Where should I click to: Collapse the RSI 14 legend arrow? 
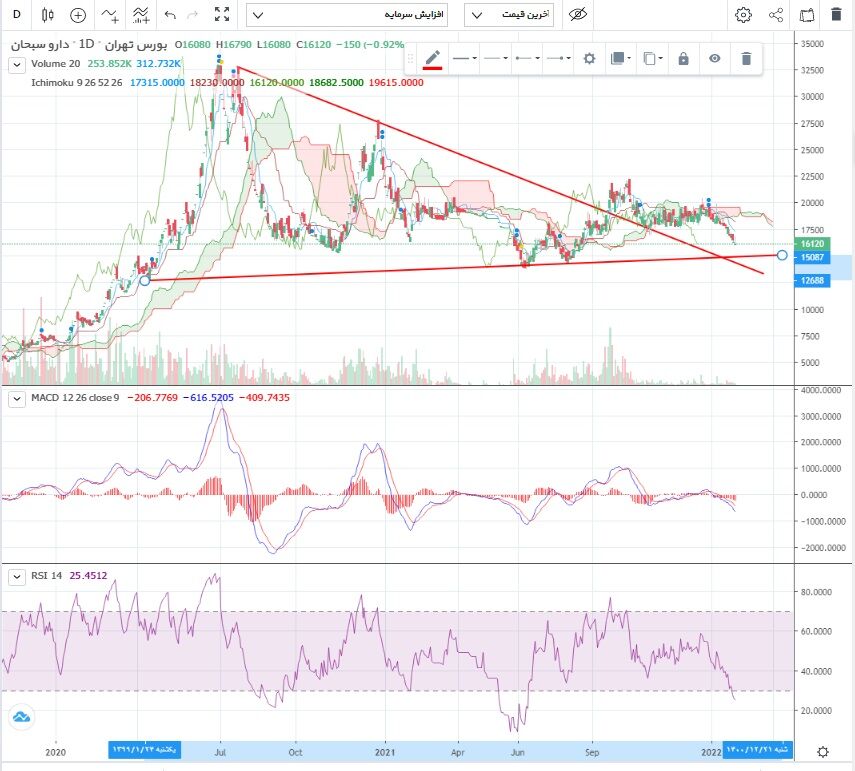tap(16, 576)
